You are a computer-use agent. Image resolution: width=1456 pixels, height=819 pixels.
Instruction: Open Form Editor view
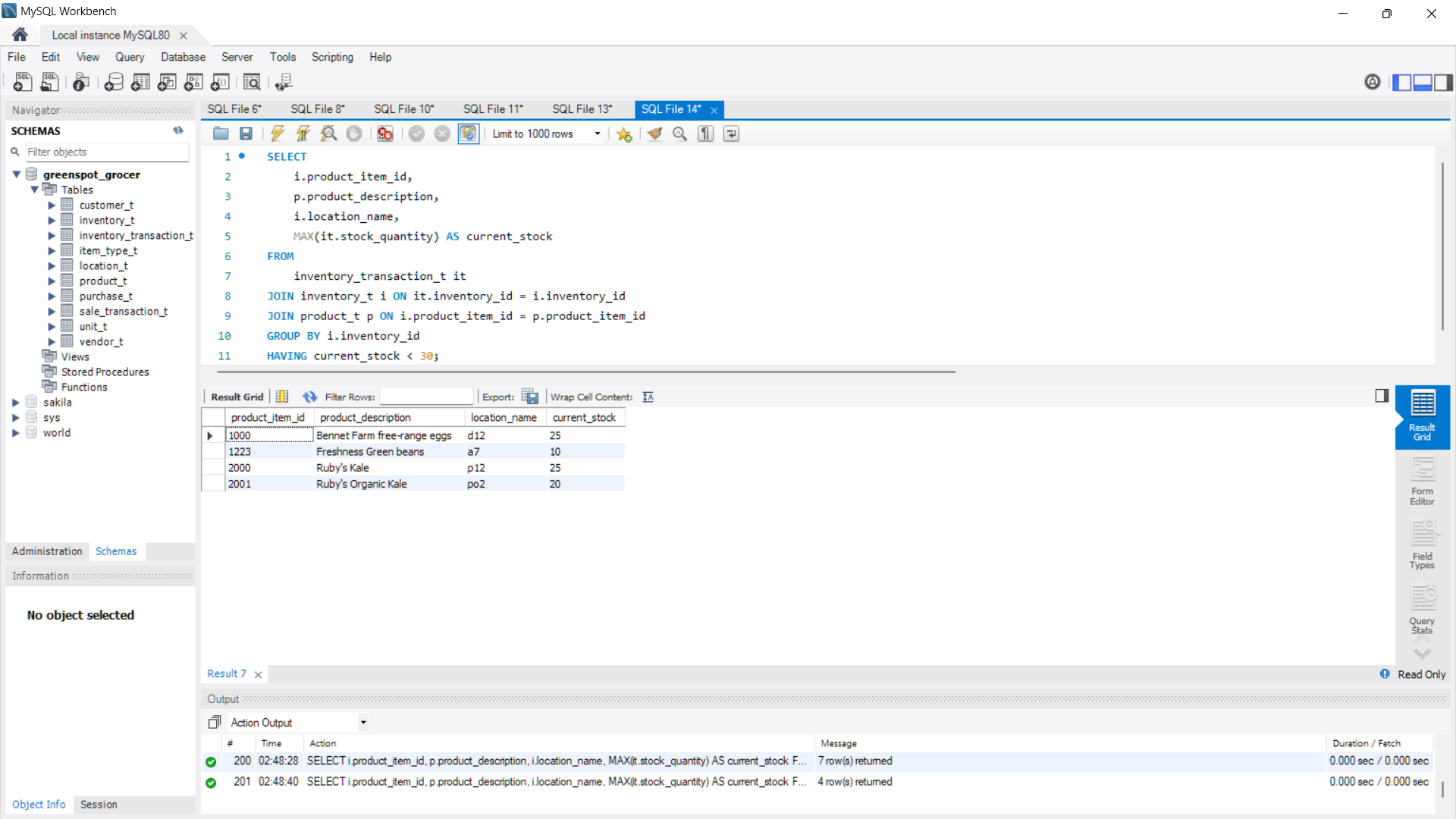[x=1422, y=482]
